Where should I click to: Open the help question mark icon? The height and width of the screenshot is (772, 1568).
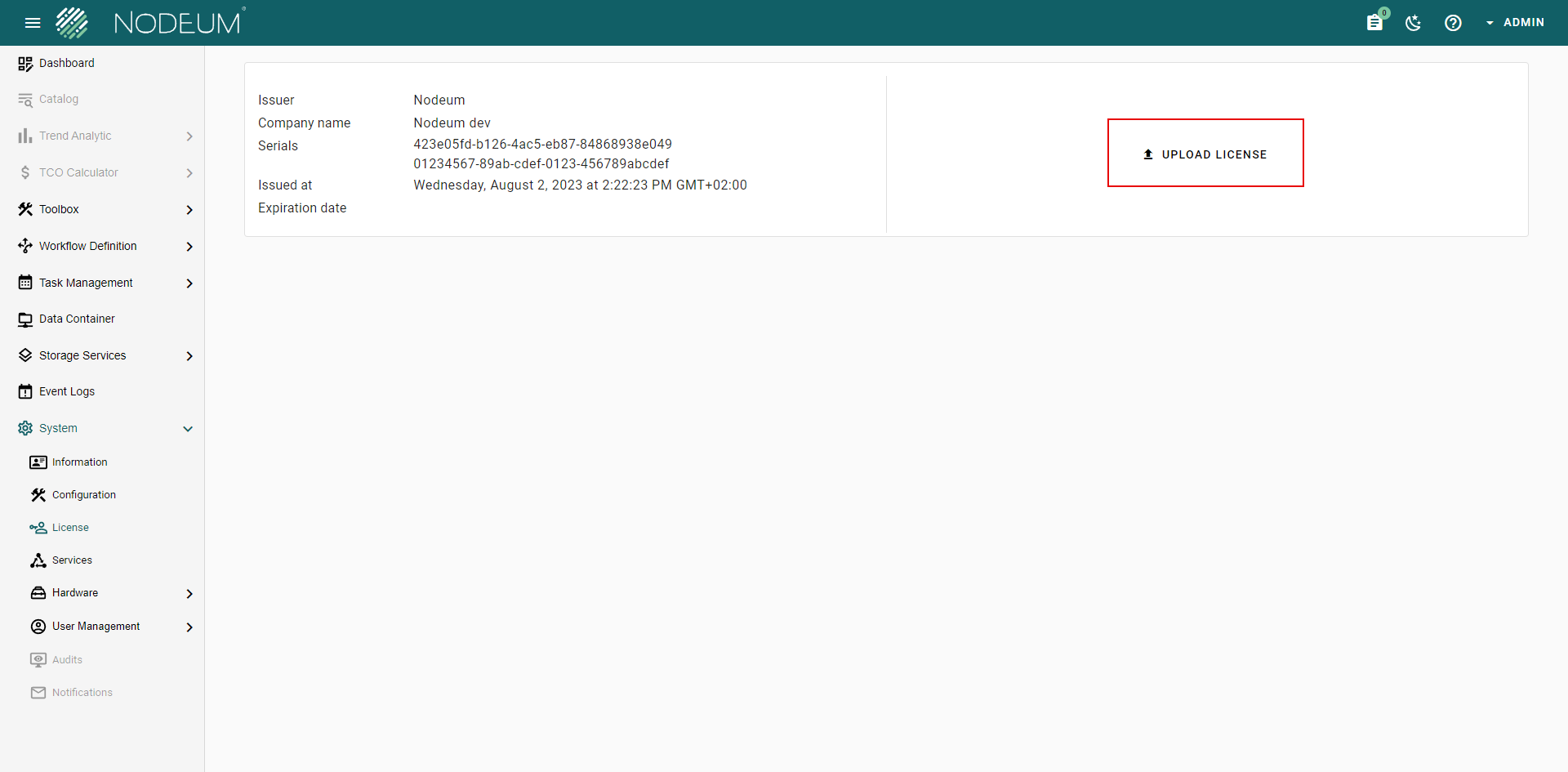tap(1453, 23)
